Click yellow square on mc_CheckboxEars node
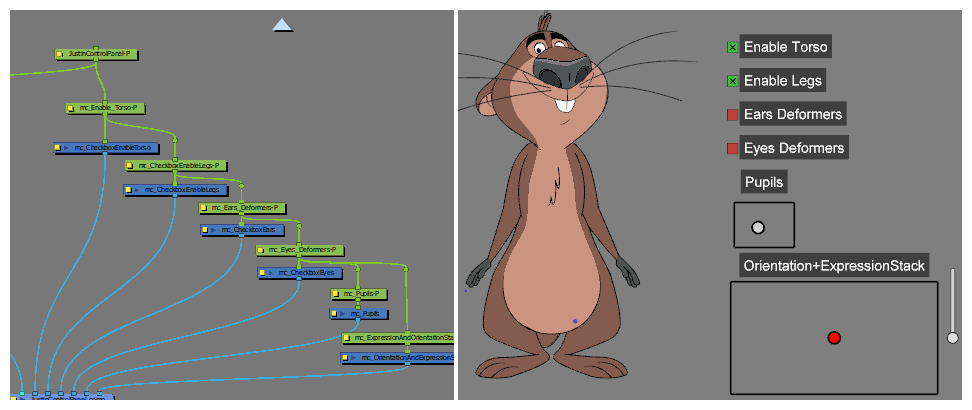 pos(206,230)
